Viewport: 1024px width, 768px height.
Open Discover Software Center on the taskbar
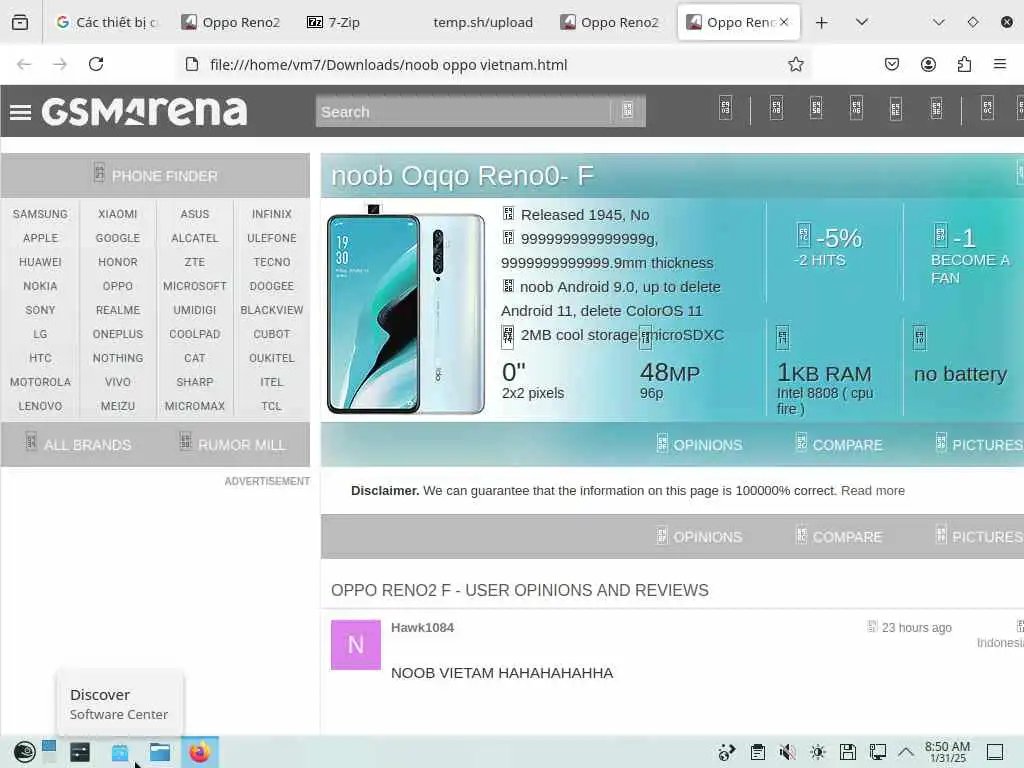(120, 752)
